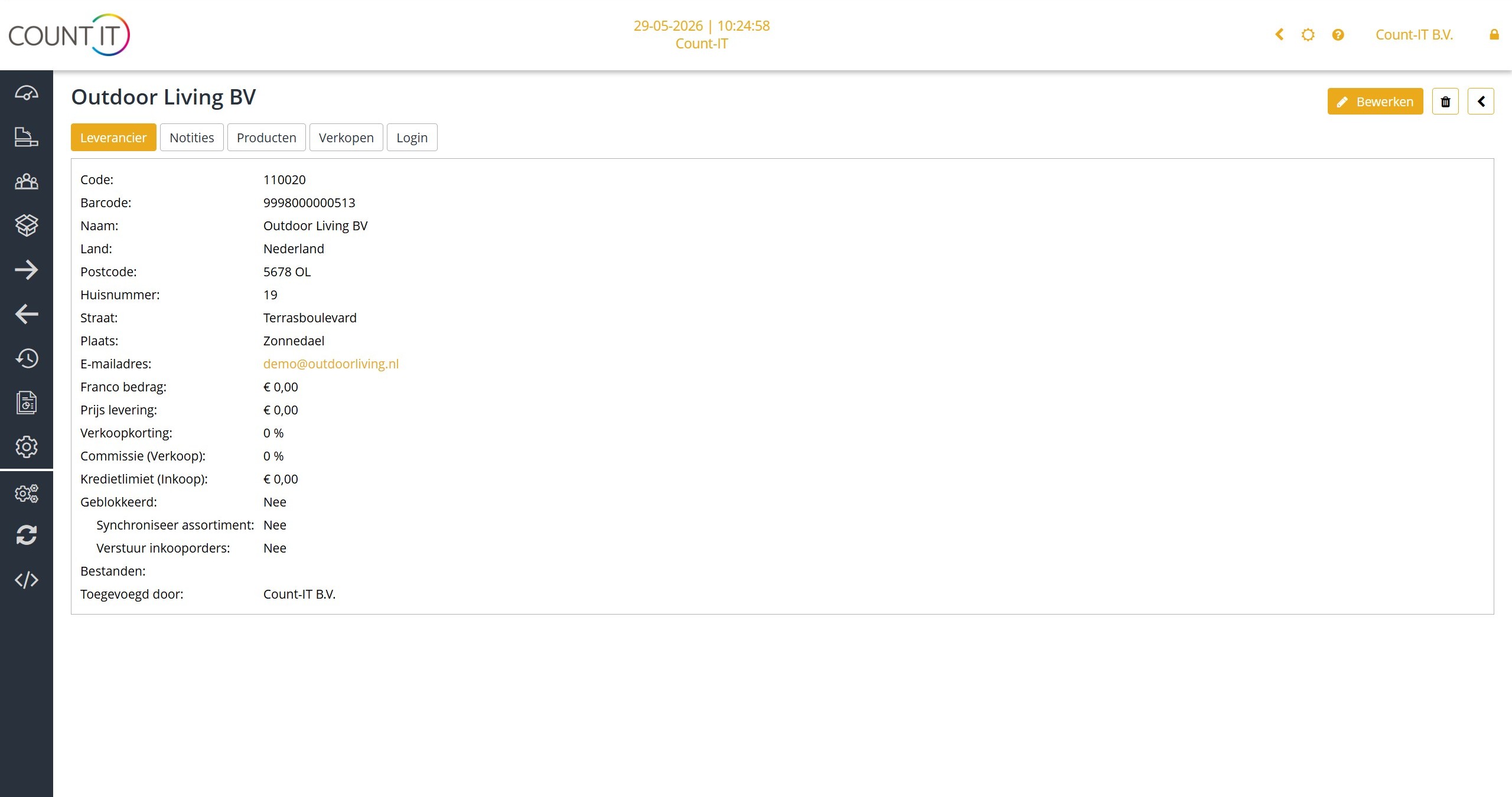Select the Leverancier tab
Screen dimensions: 1512x797
pyautogui.click(x=113, y=138)
